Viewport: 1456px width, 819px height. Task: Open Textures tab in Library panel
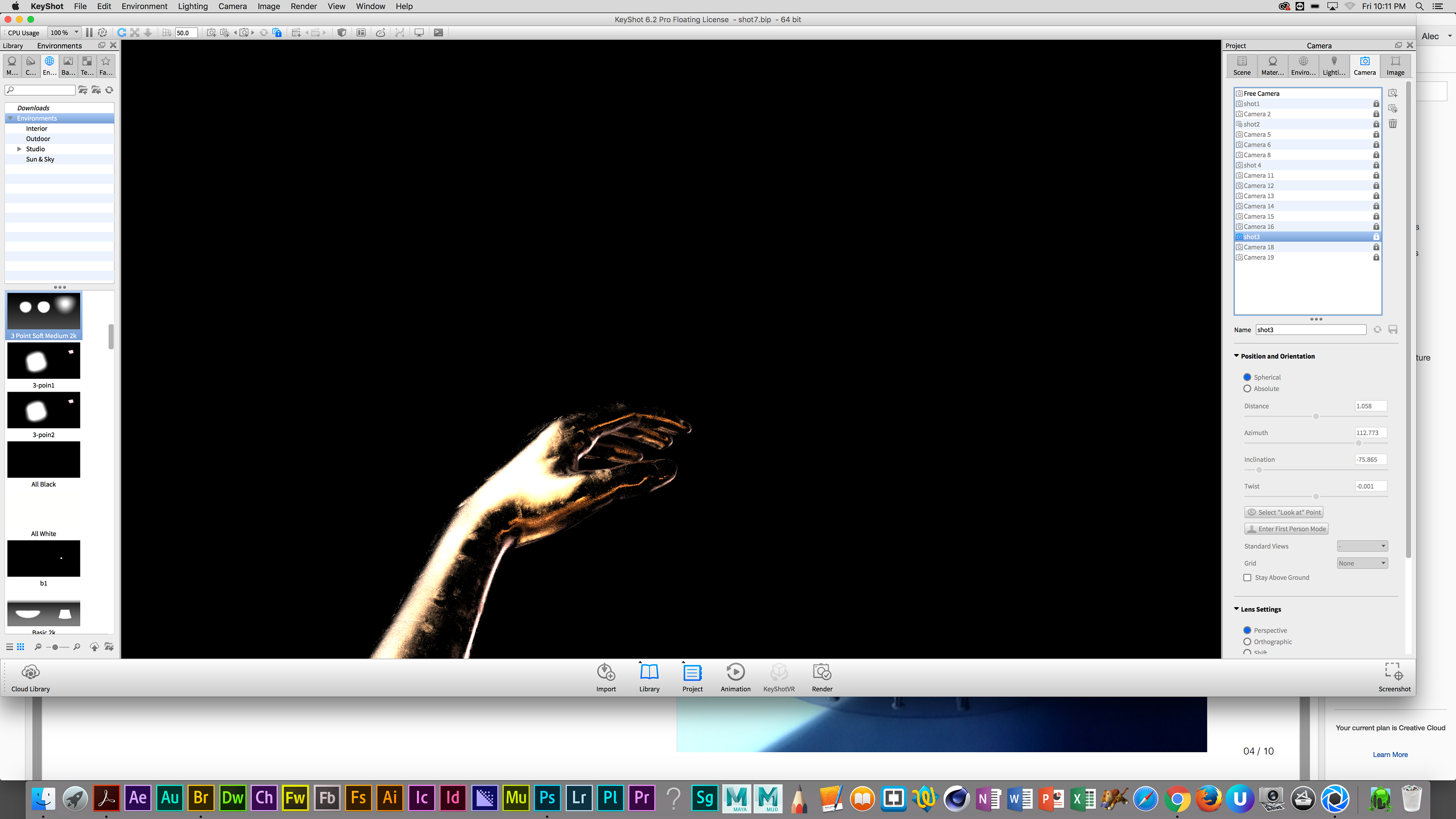click(x=87, y=66)
